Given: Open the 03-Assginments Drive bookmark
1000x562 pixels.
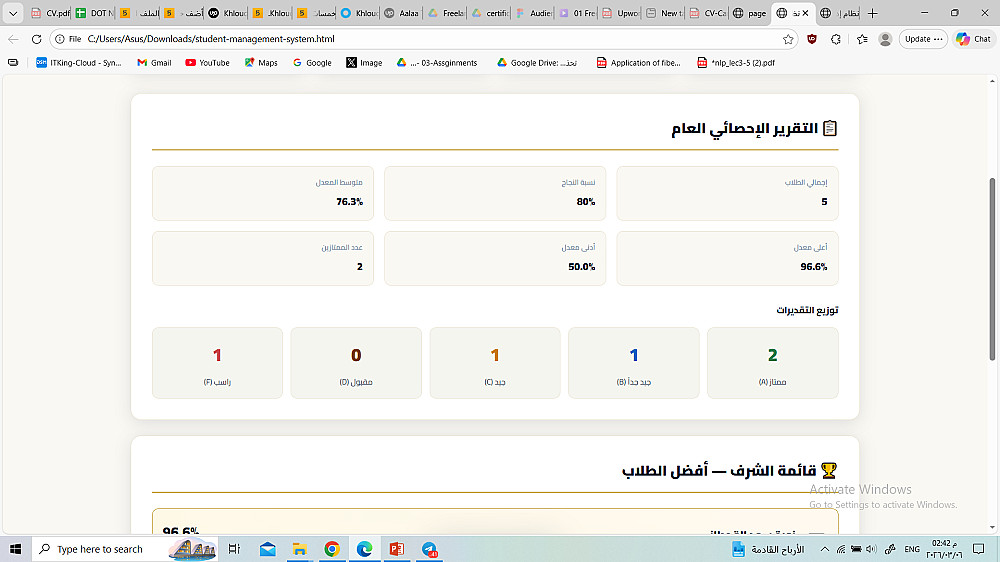Looking at the screenshot, I should tap(437, 63).
